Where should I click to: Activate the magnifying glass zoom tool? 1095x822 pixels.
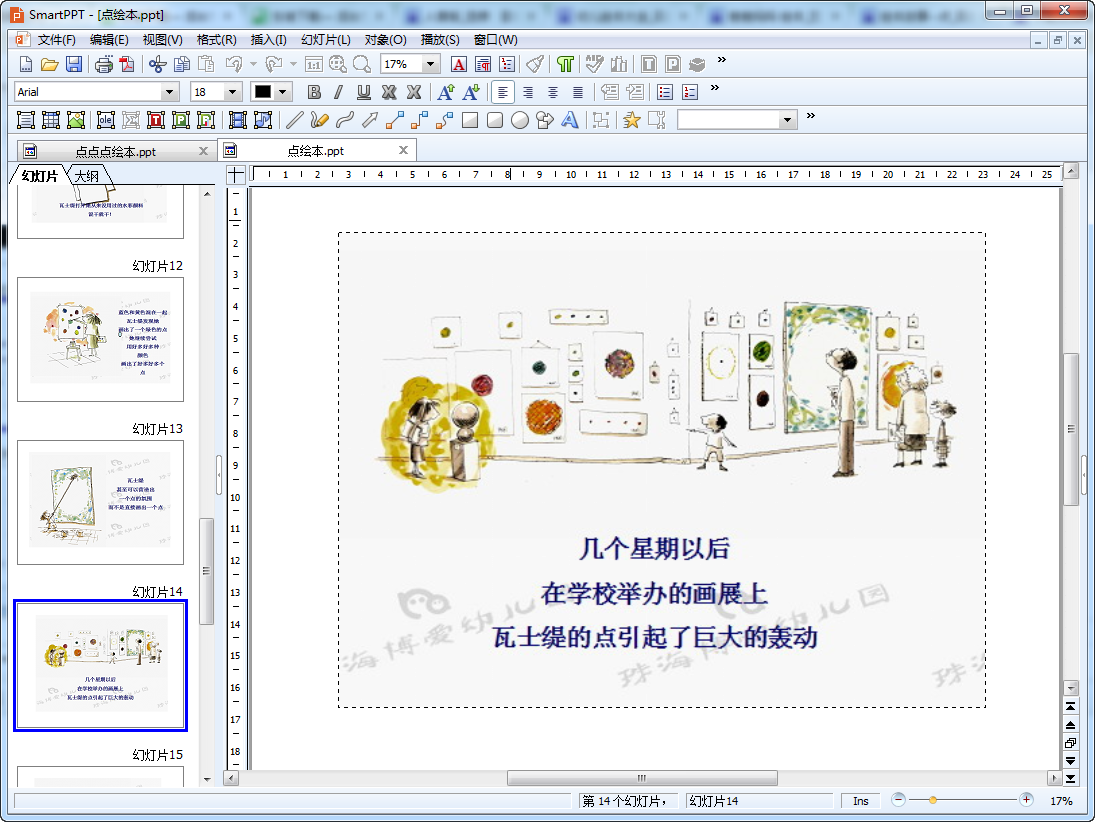pyautogui.click(x=362, y=64)
